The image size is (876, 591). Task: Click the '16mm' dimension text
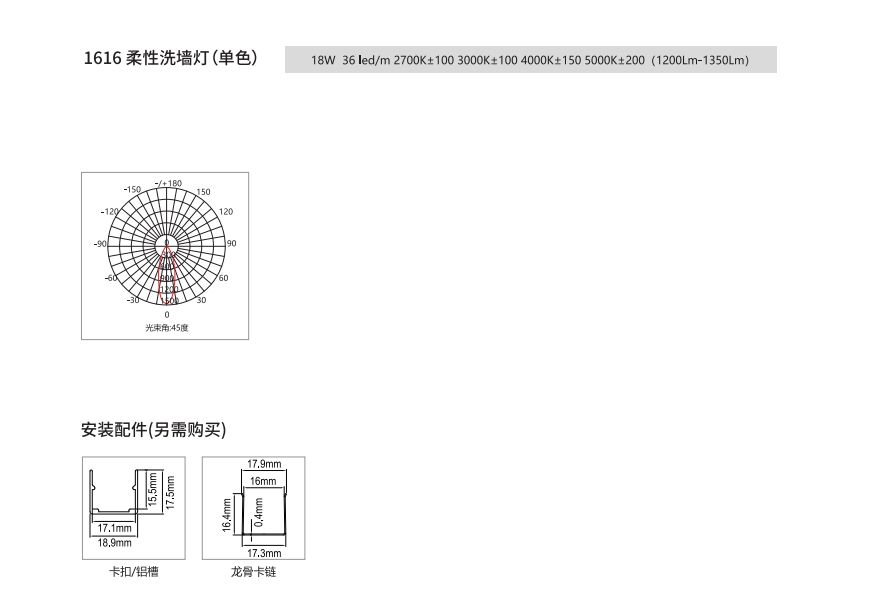point(263,481)
